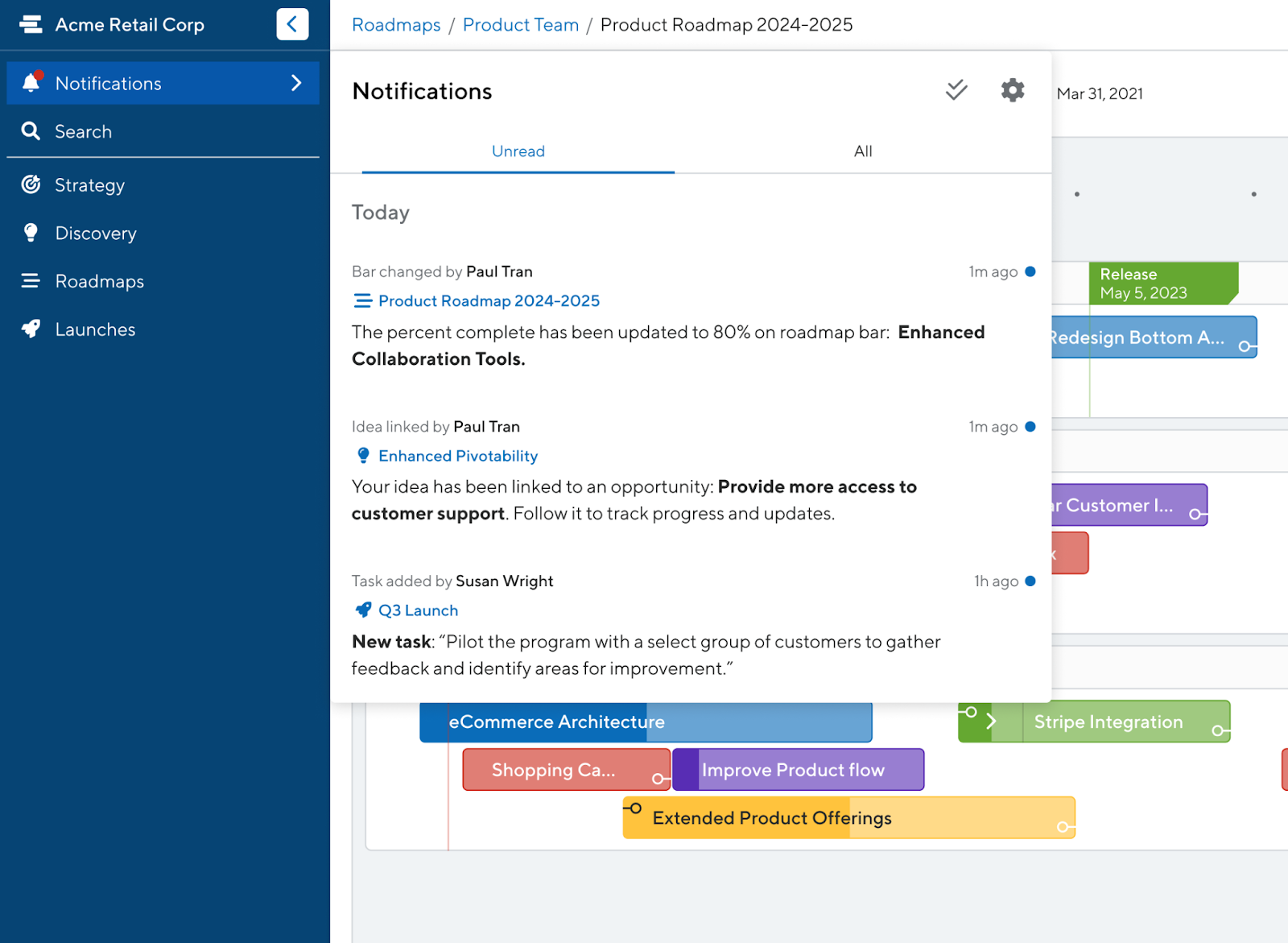Open notification settings via the gear icon
1288x943 pixels.
(1012, 90)
